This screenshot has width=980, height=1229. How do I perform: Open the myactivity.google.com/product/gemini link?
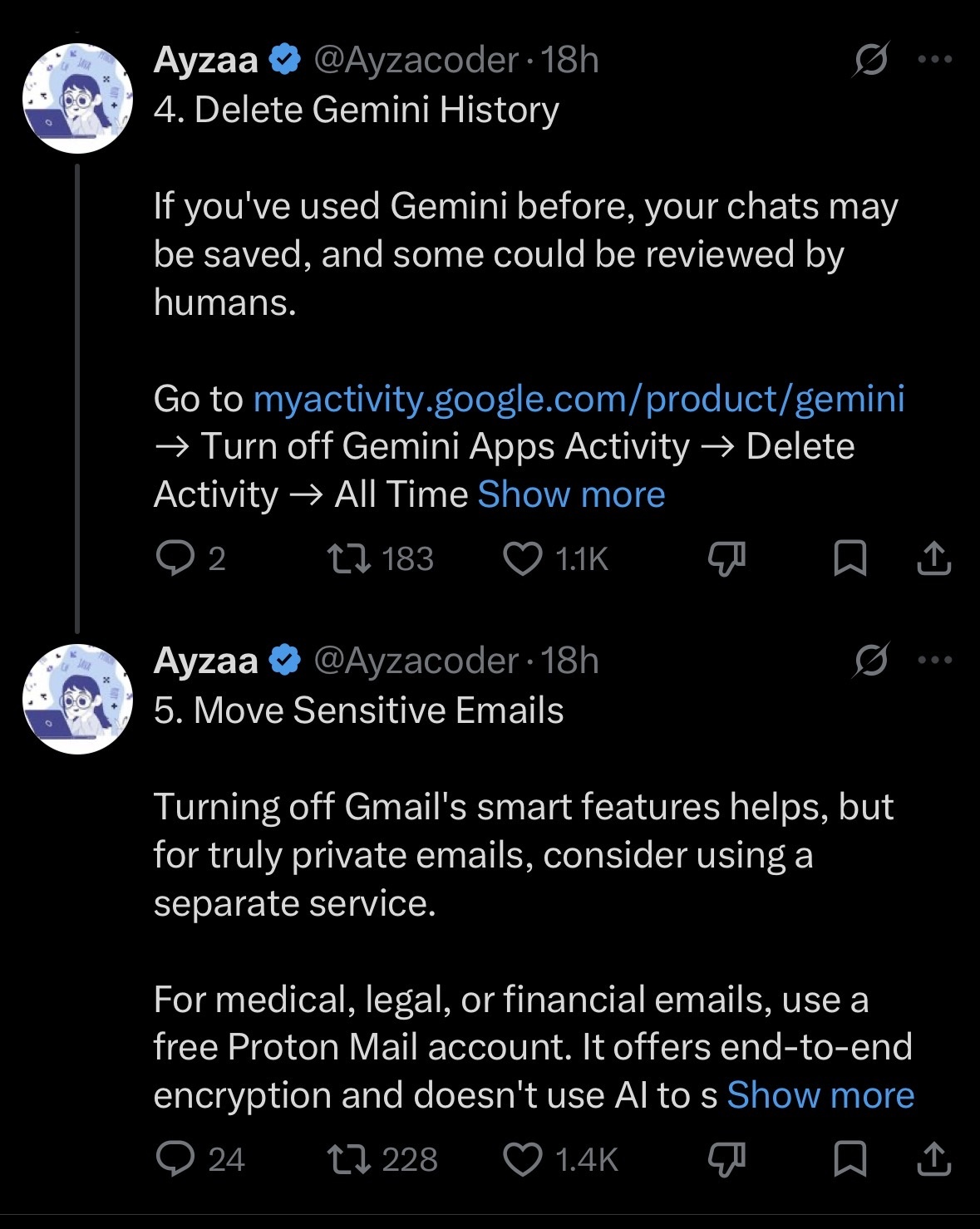(579, 399)
